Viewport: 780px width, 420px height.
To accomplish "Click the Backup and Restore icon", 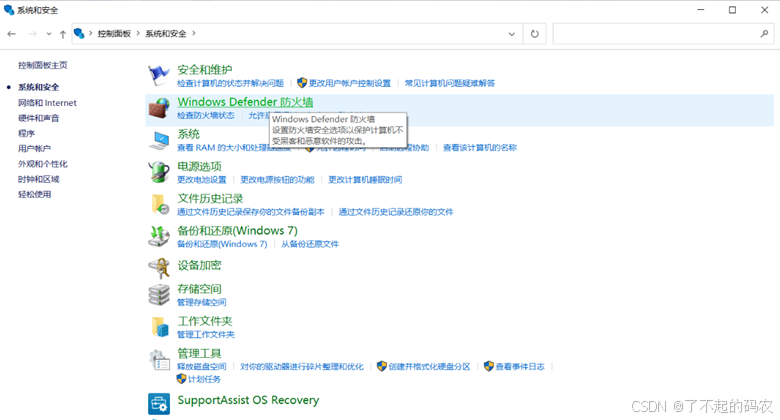I will pyautogui.click(x=159, y=236).
